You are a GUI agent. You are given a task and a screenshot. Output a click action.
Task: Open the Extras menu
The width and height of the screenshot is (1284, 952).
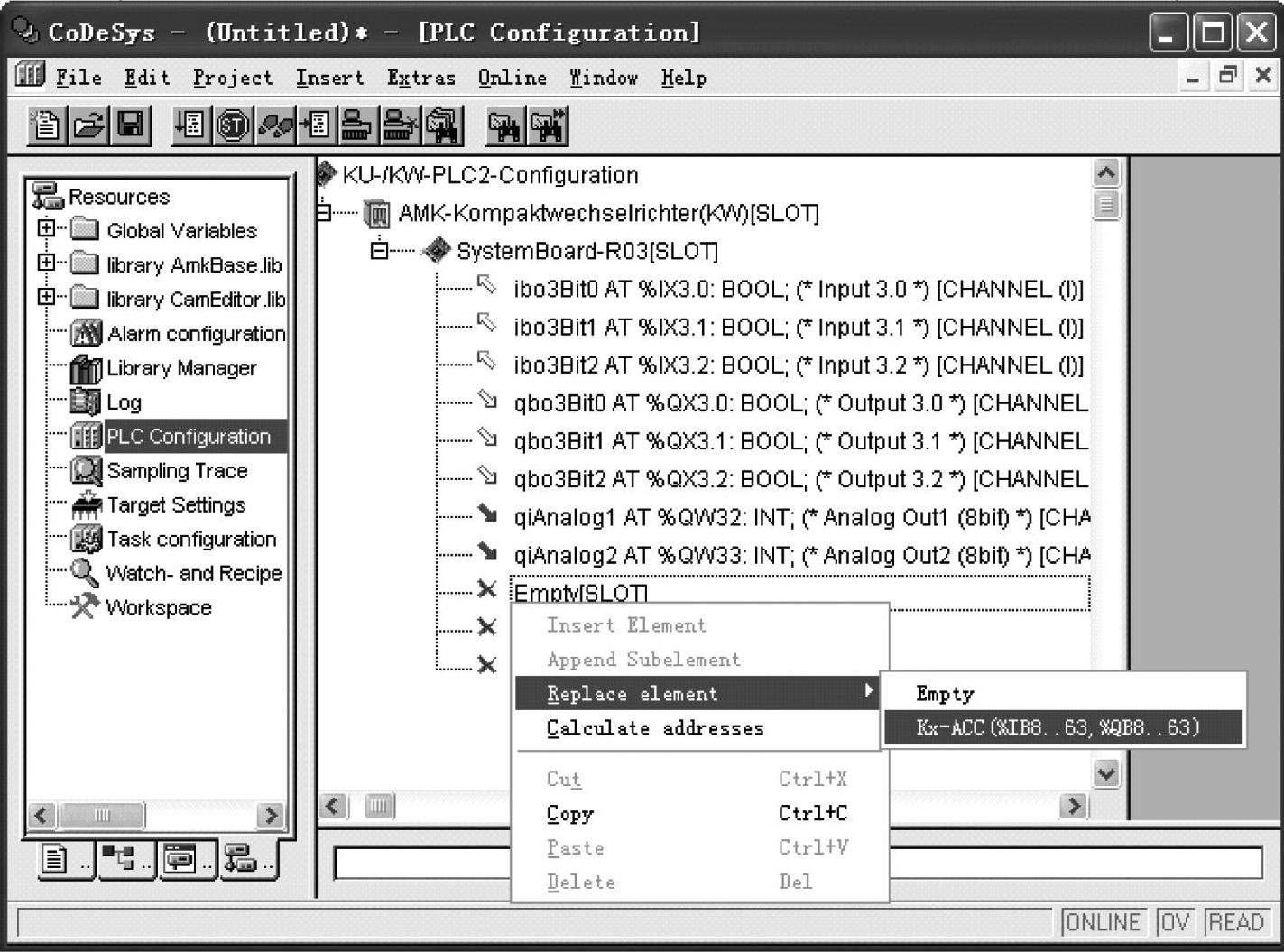(x=420, y=79)
